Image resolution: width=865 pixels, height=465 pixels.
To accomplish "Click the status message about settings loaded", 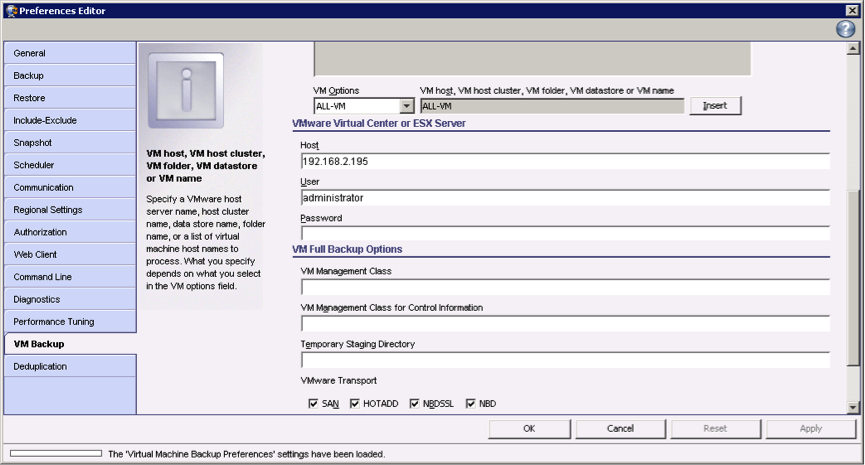I will pos(247,454).
